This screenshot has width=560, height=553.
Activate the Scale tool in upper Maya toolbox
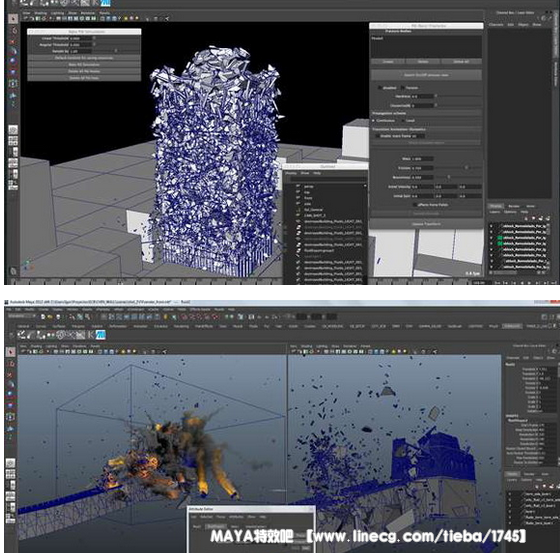pyautogui.click(x=13, y=72)
